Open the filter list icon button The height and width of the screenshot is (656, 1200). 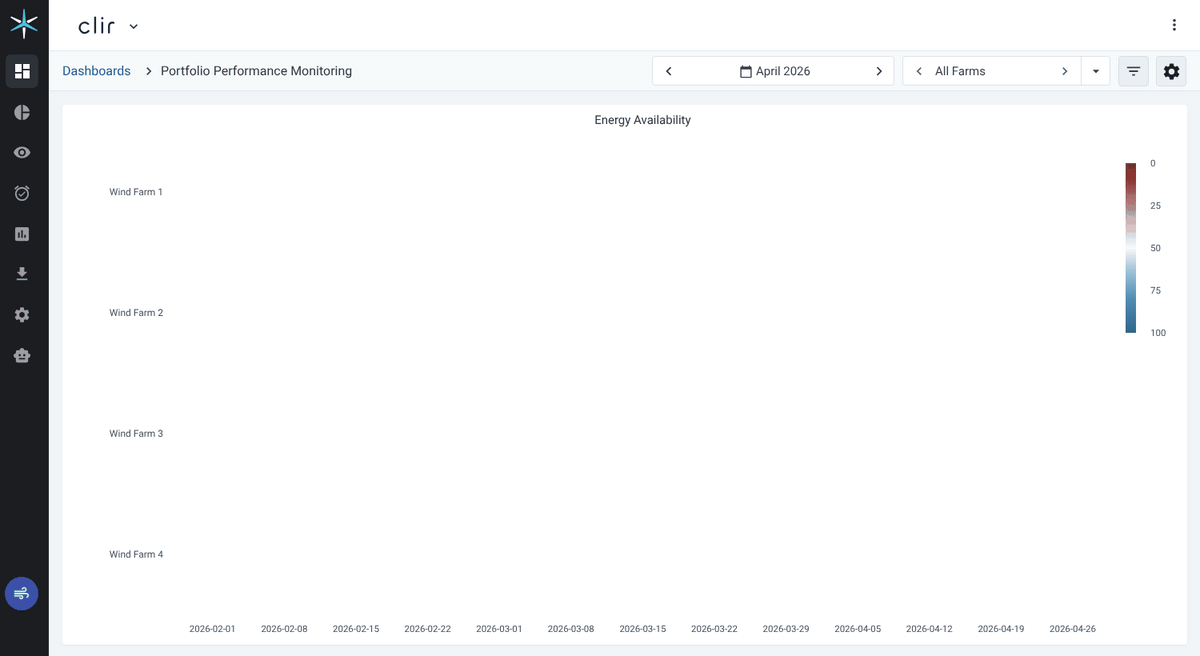click(x=1133, y=71)
